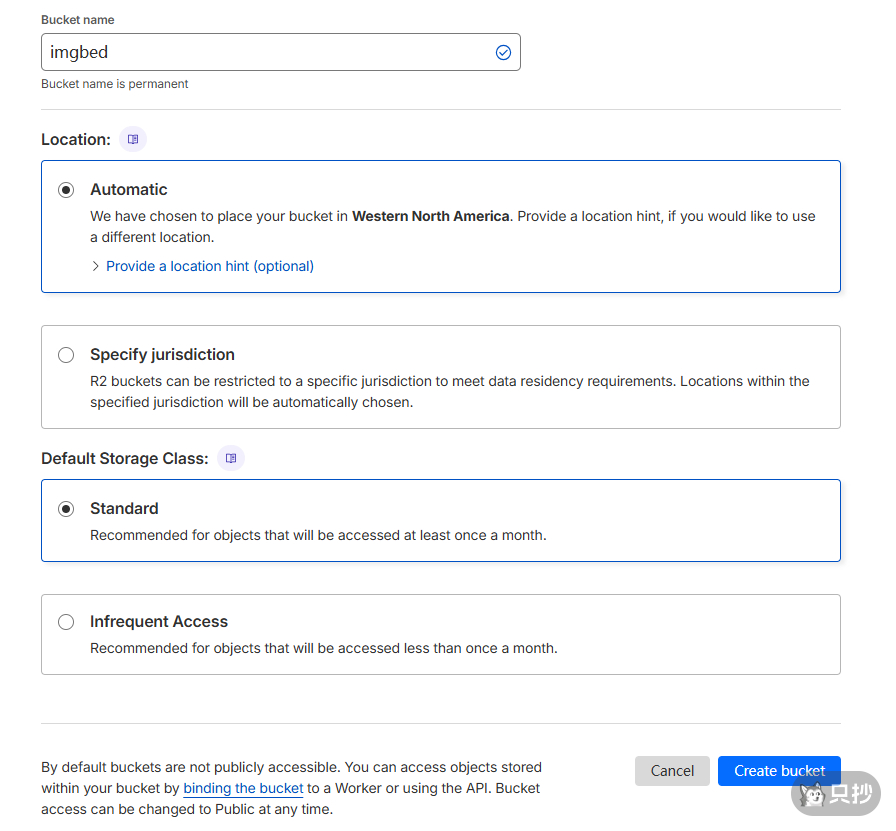Screen dimensions: 896x831
Task: Select the Specify jurisdiction radio button
Action: [x=66, y=355]
